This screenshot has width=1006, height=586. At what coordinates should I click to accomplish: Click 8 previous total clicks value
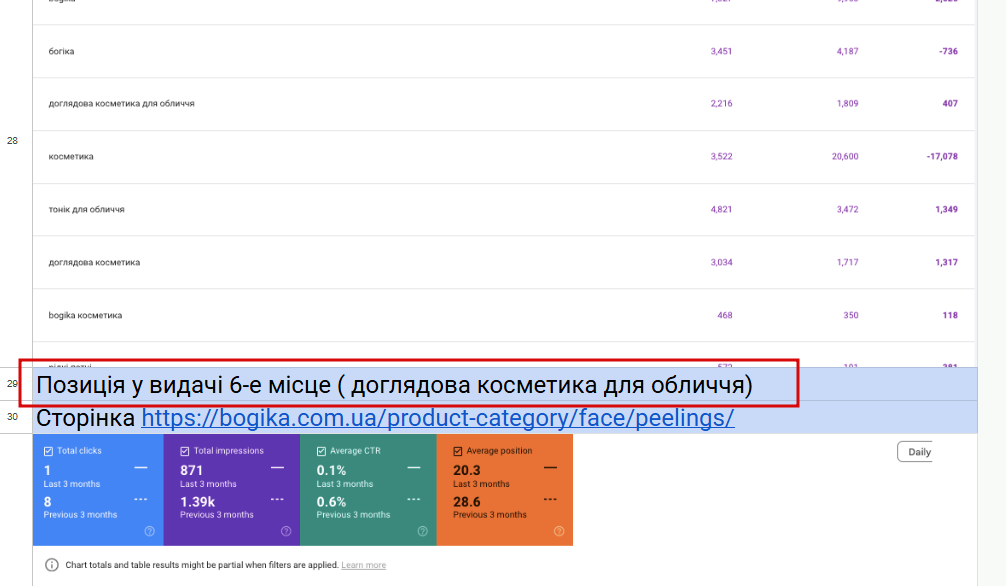[x=47, y=502]
